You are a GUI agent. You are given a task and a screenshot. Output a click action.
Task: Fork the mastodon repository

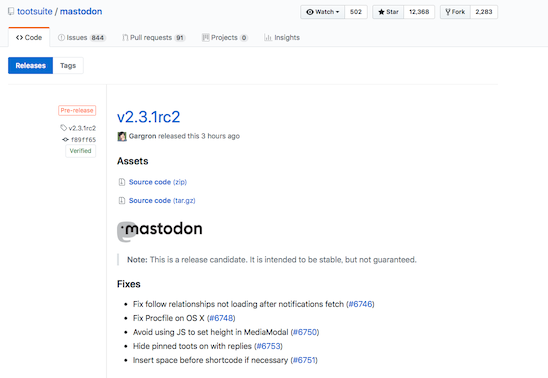point(455,12)
